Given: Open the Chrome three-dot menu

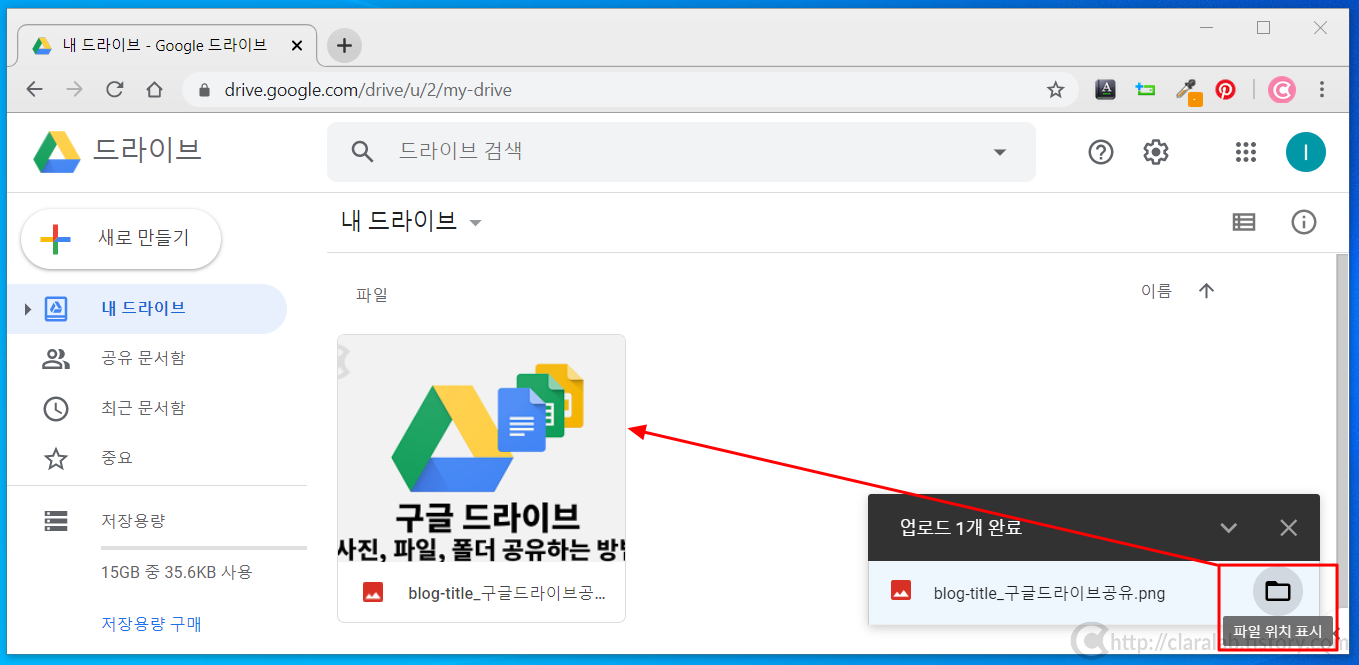Looking at the screenshot, I should pos(1322,90).
